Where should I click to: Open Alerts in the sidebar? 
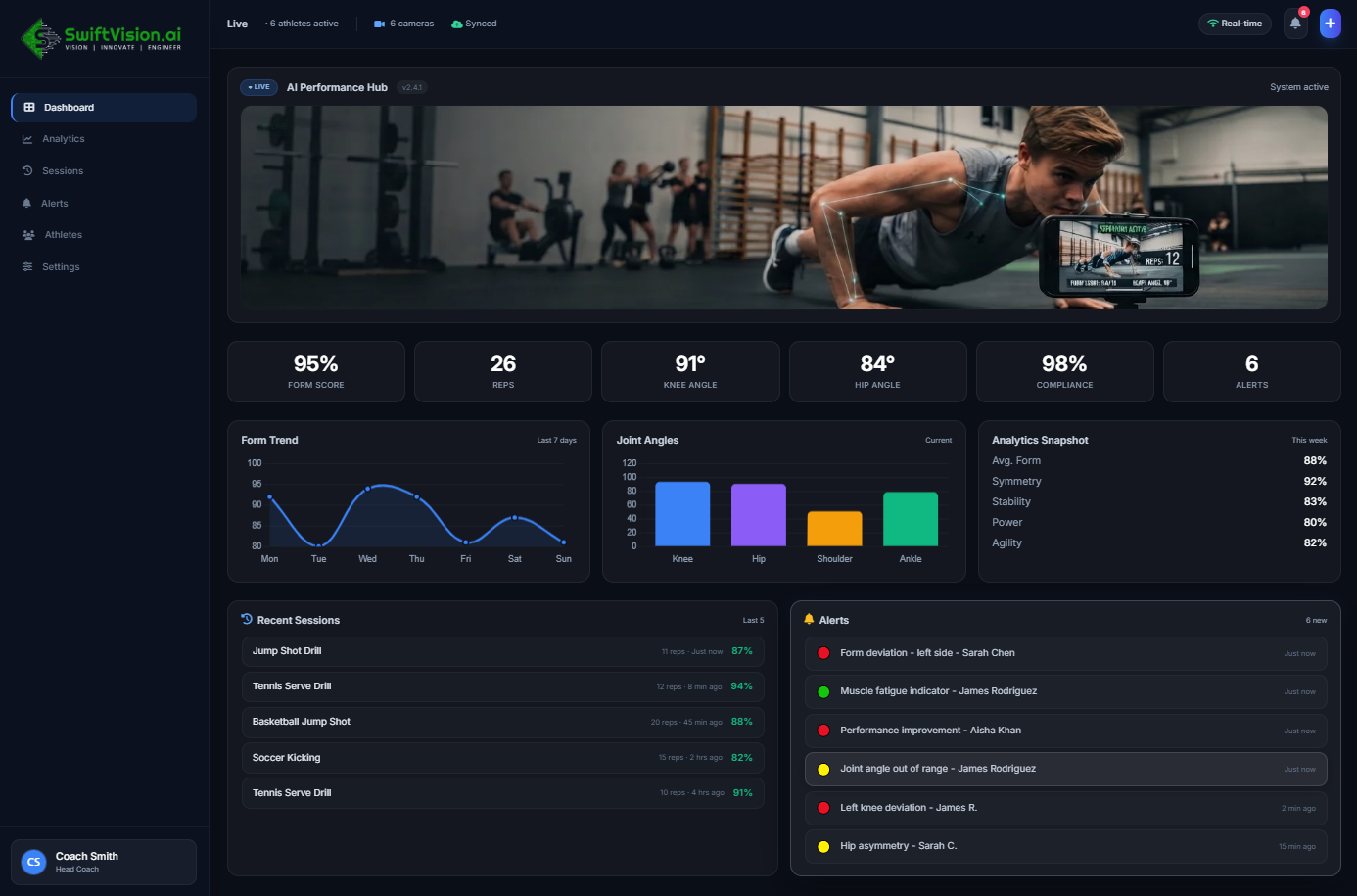click(x=104, y=204)
